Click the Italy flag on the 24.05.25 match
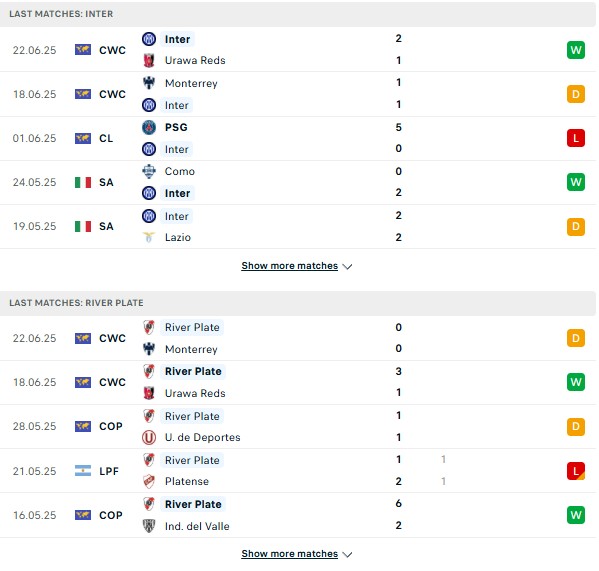 tap(83, 183)
